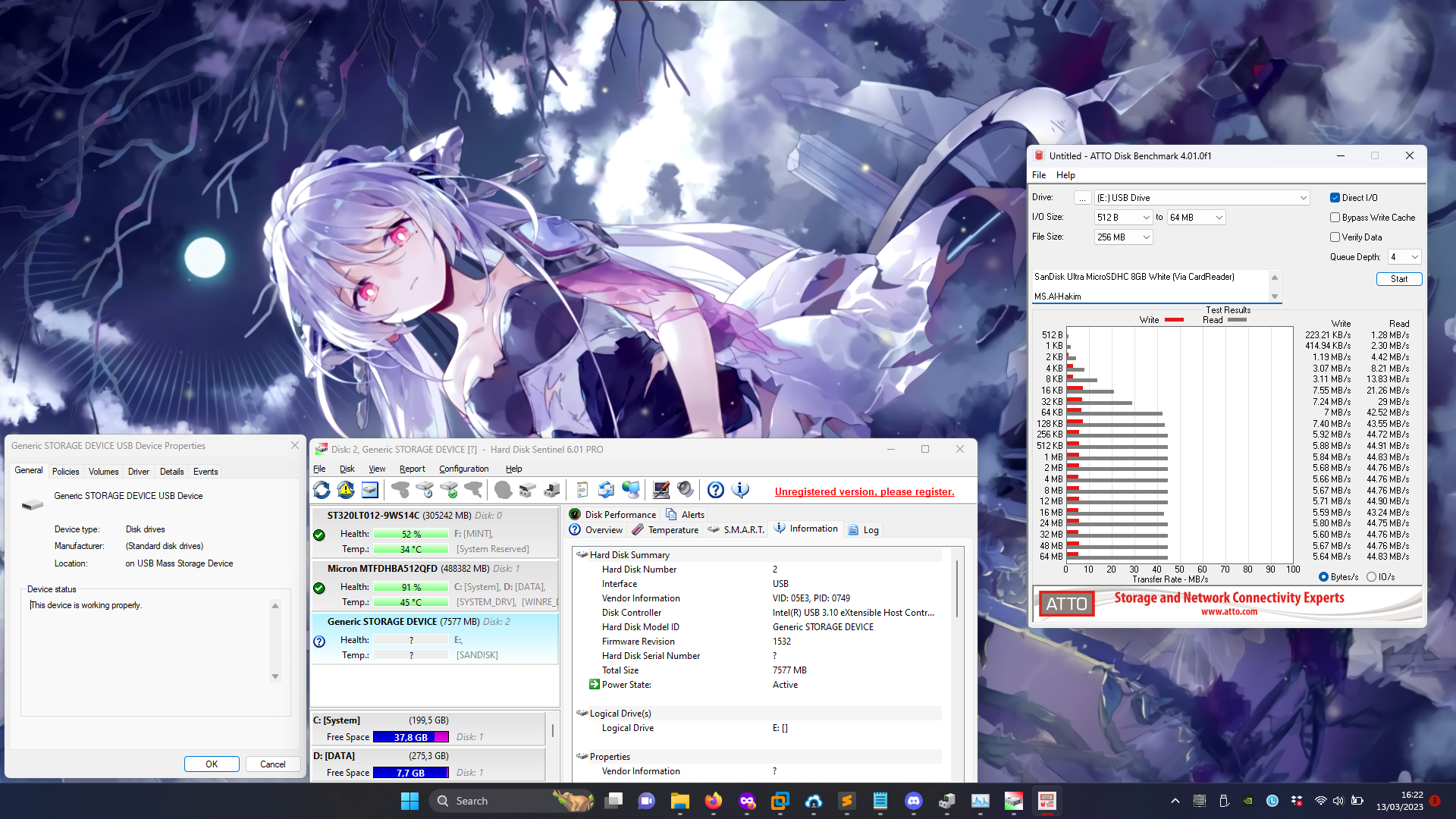Click the 52 % health bar for ST320LT012
Image resolution: width=1456 pixels, height=819 pixels.
tap(412, 534)
